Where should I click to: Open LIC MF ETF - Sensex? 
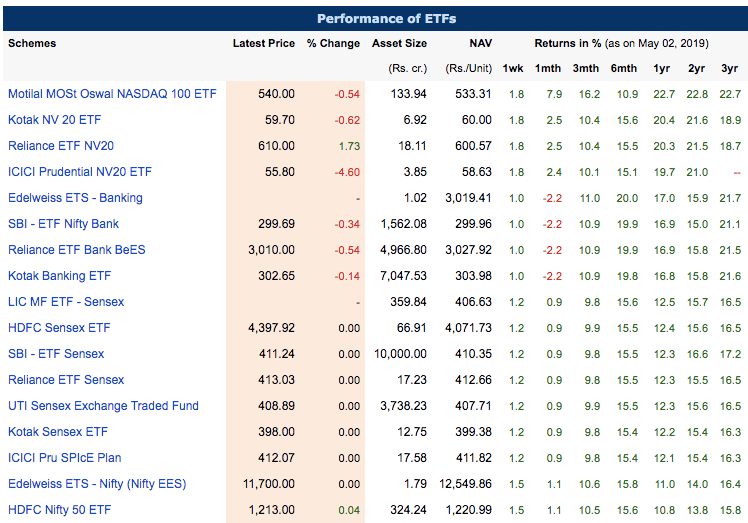click(66, 302)
